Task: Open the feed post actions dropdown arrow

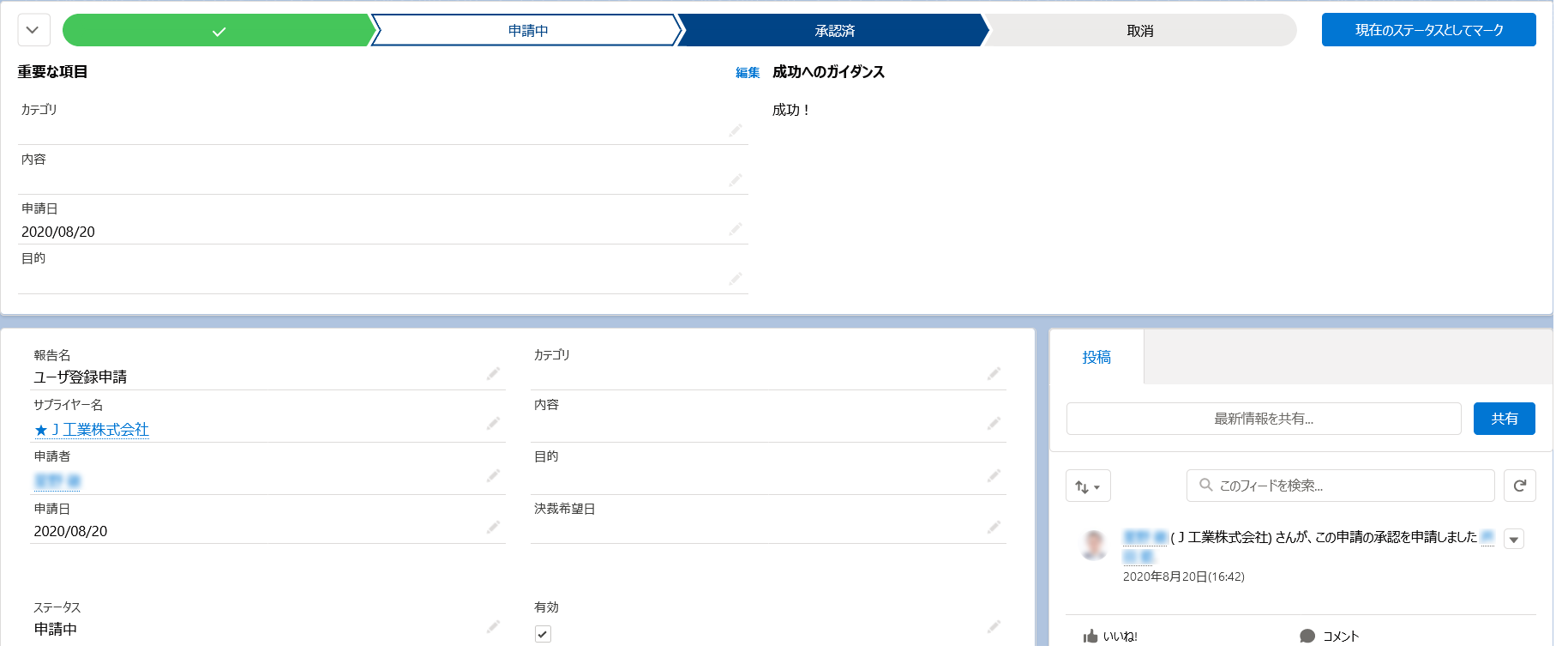Action: [1514, 540]
